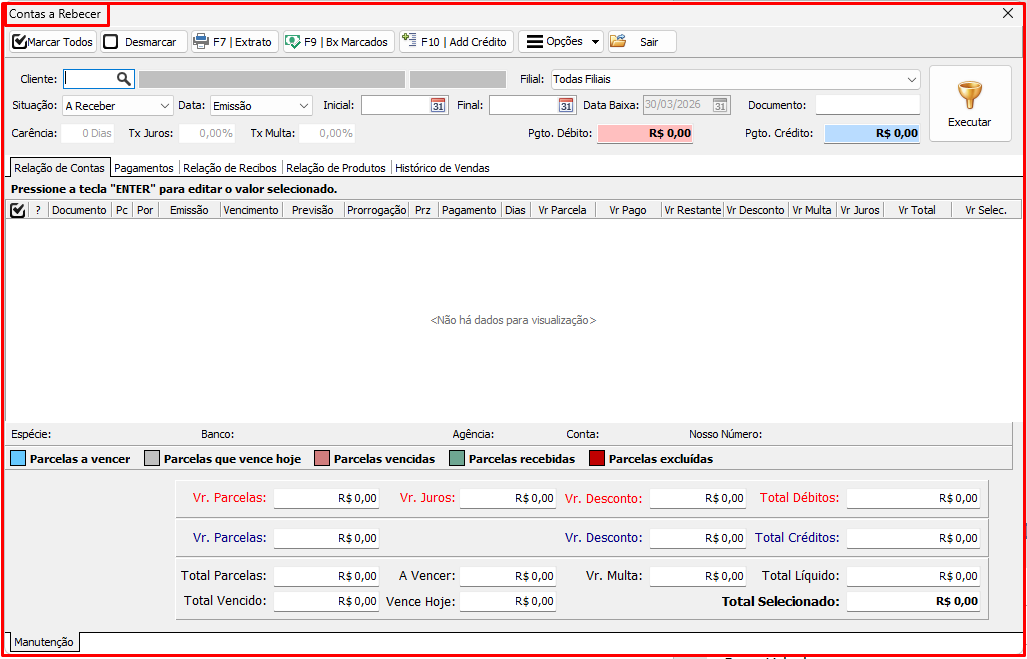Switch to the Pagamentos tab
This screenshot has height=659, width=1027.
pyautogui.click(x=144, y=168)
